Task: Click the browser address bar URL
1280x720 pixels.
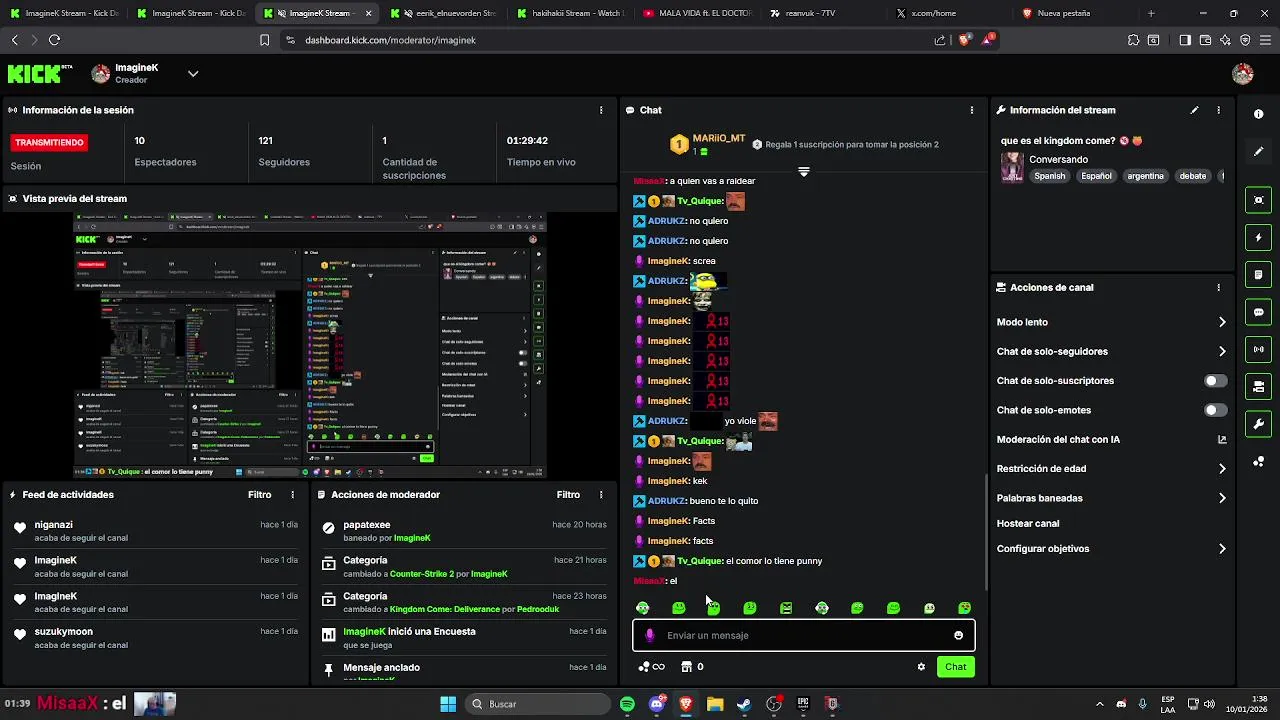Action: tap(390, 40)
